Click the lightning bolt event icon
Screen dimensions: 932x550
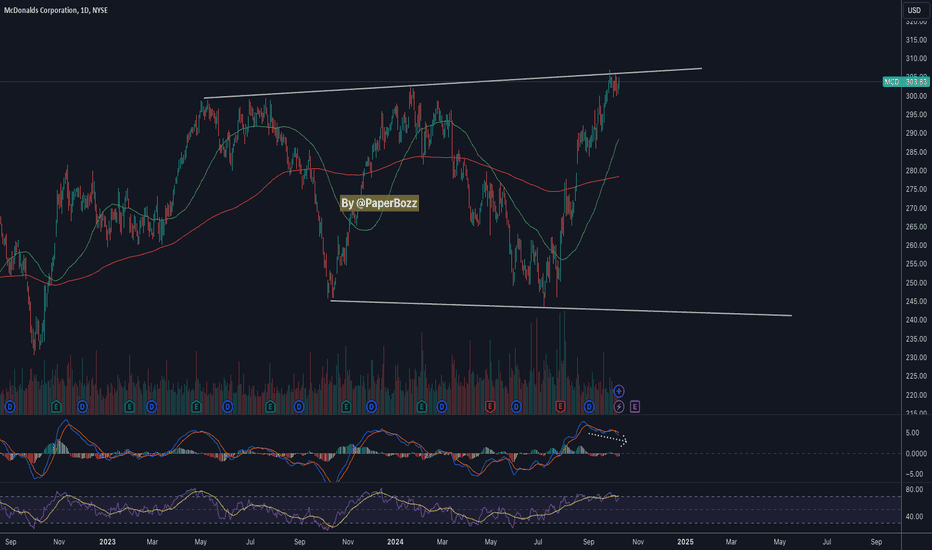619,407
